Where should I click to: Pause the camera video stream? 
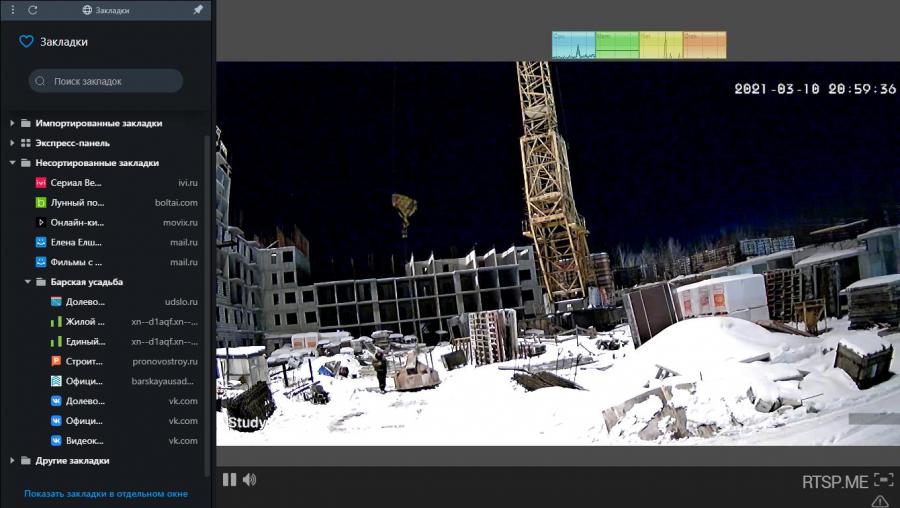(x=229, y=480)
